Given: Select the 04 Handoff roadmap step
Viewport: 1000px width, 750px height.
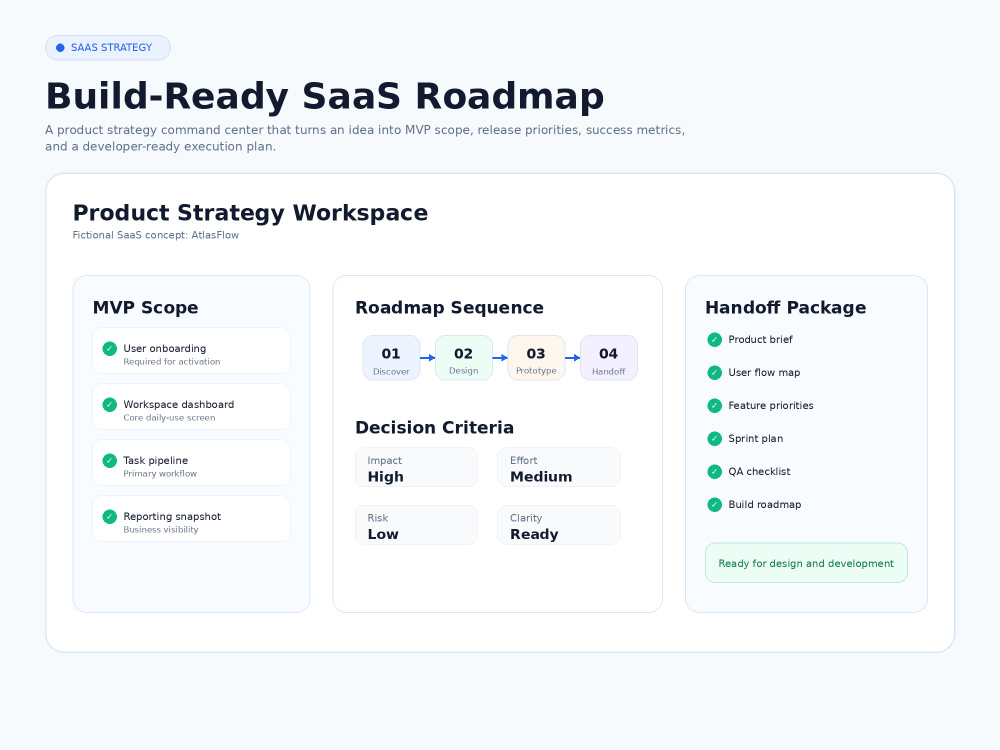Looking at the screenshot, I should [608, 358].
